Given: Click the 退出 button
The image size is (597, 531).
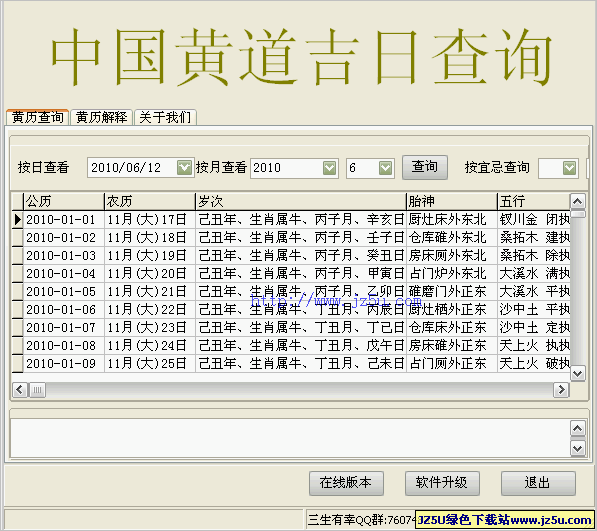Looking at the screenshot, I should (x=538, y=483).
